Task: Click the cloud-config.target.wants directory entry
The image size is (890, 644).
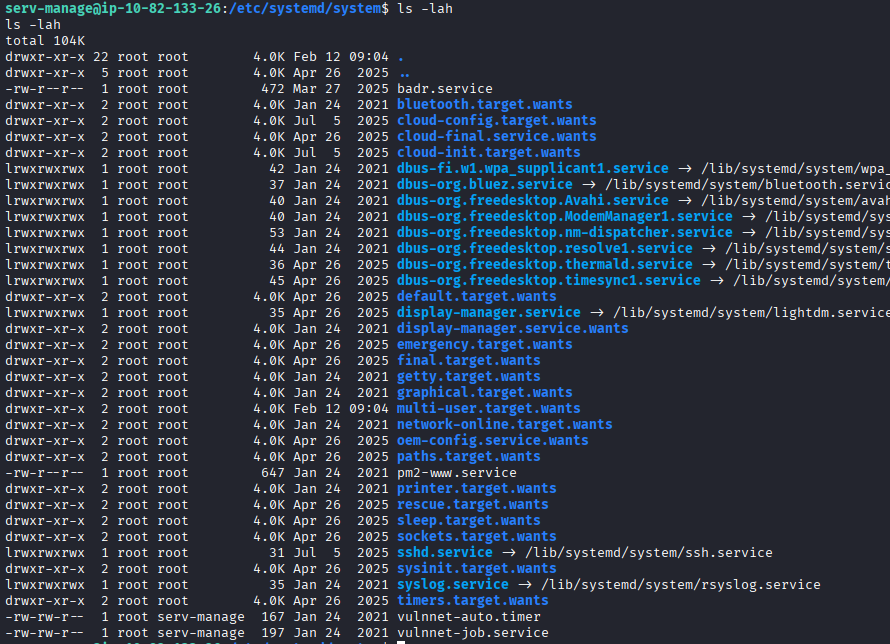Action: tap(496, 120)
